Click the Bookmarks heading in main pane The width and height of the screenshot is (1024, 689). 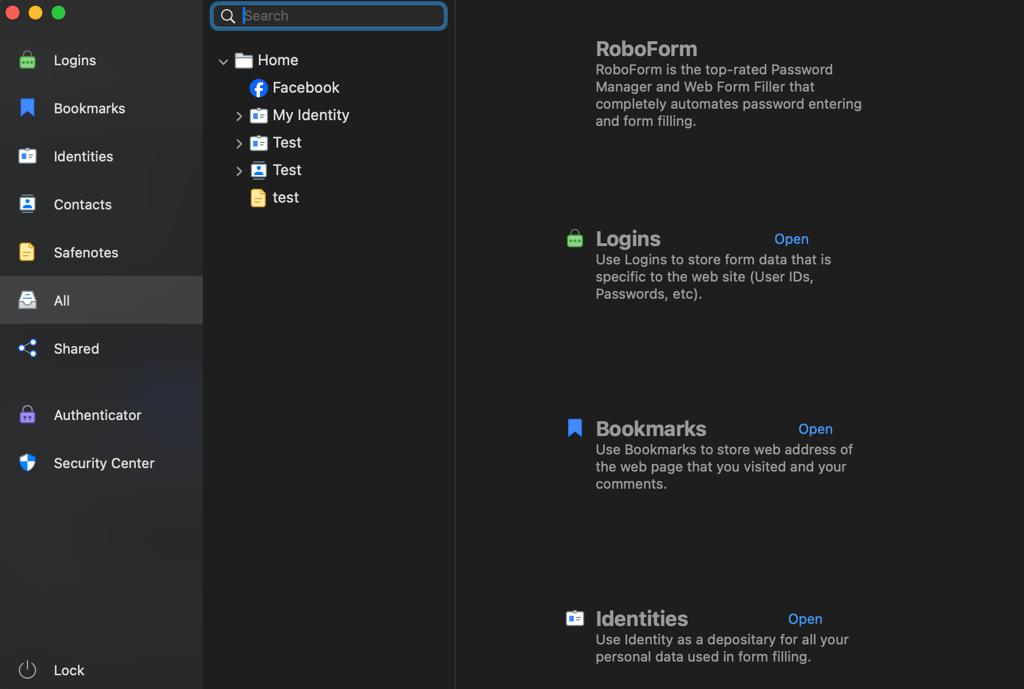coord(651,428)
